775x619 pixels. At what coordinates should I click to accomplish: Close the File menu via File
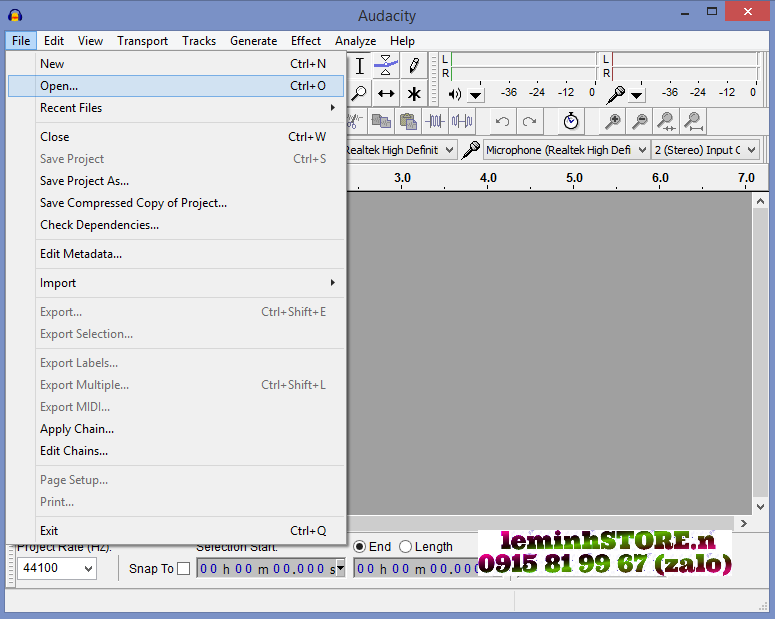[x=21, y=41]
